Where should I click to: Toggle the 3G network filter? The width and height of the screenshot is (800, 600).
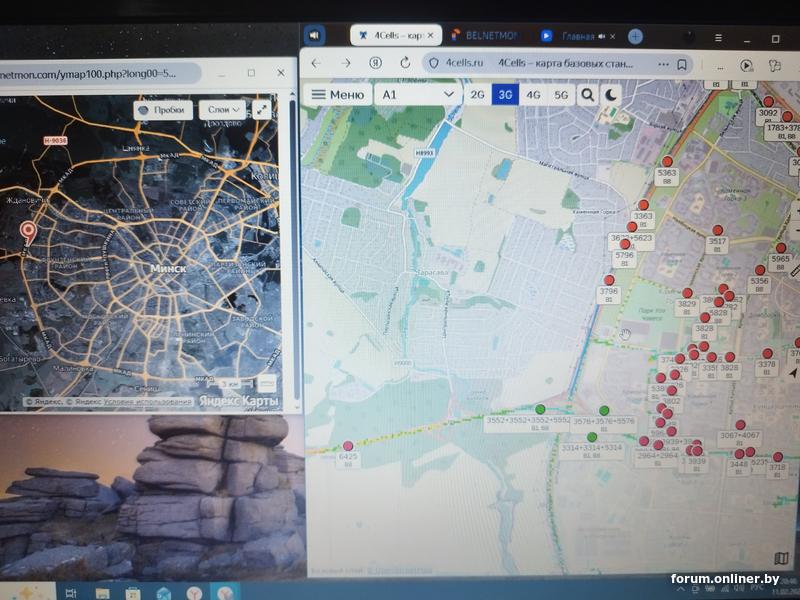pyautogui.click(x=505, y=95)
